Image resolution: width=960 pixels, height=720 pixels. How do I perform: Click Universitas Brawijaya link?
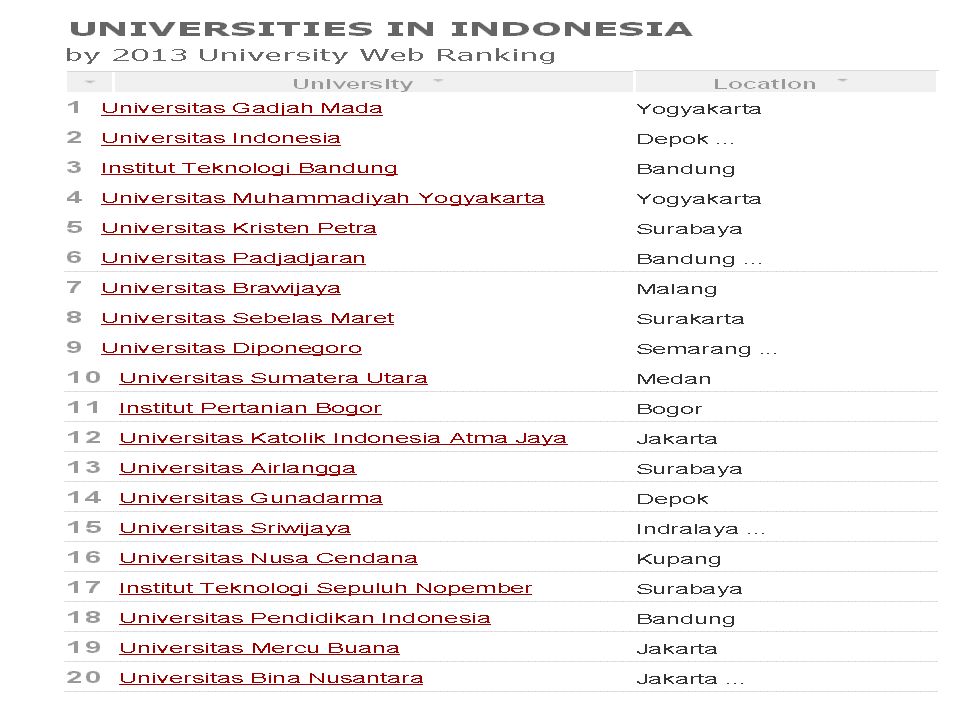coord(221,288)
